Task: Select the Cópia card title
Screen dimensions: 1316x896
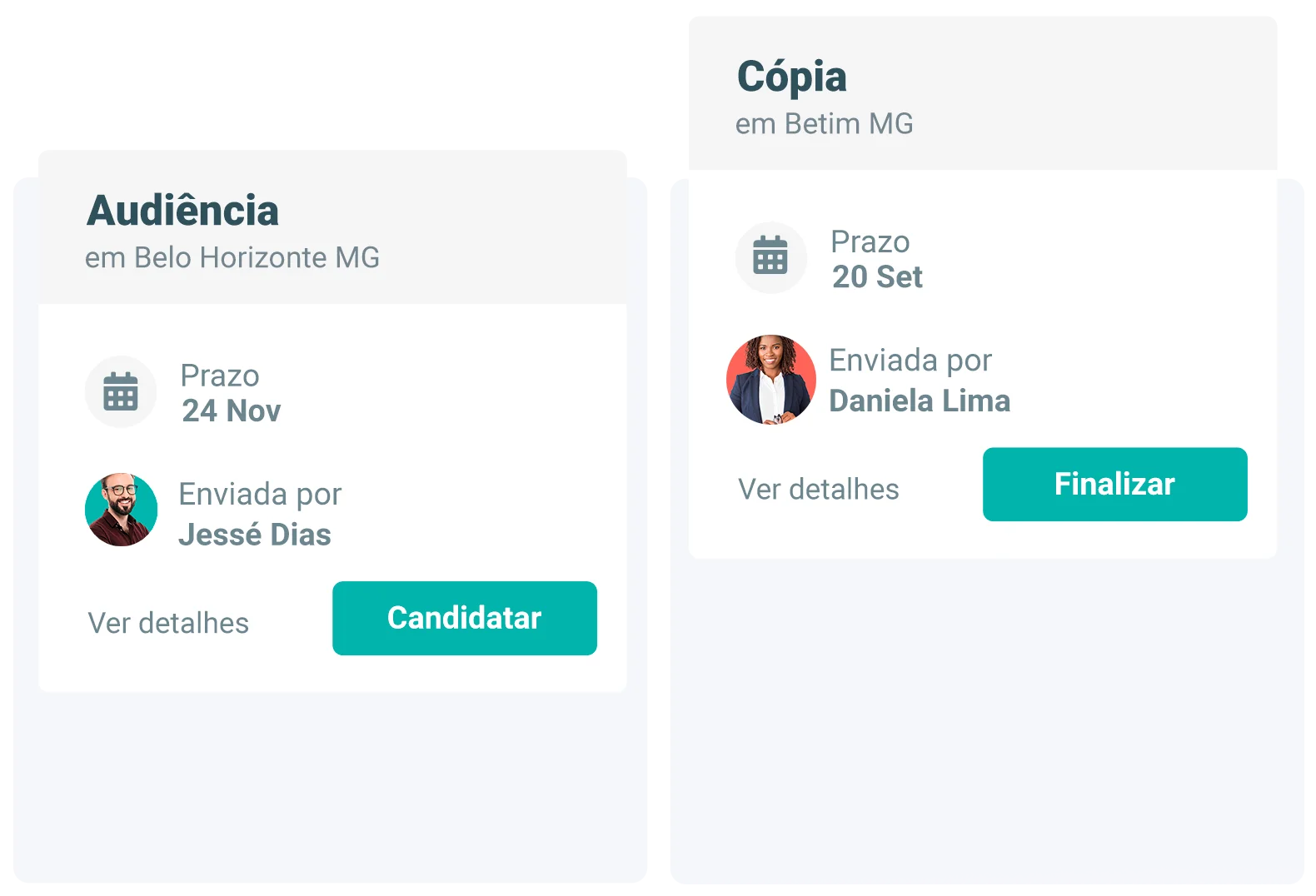Action: click(x=791, y=77)
